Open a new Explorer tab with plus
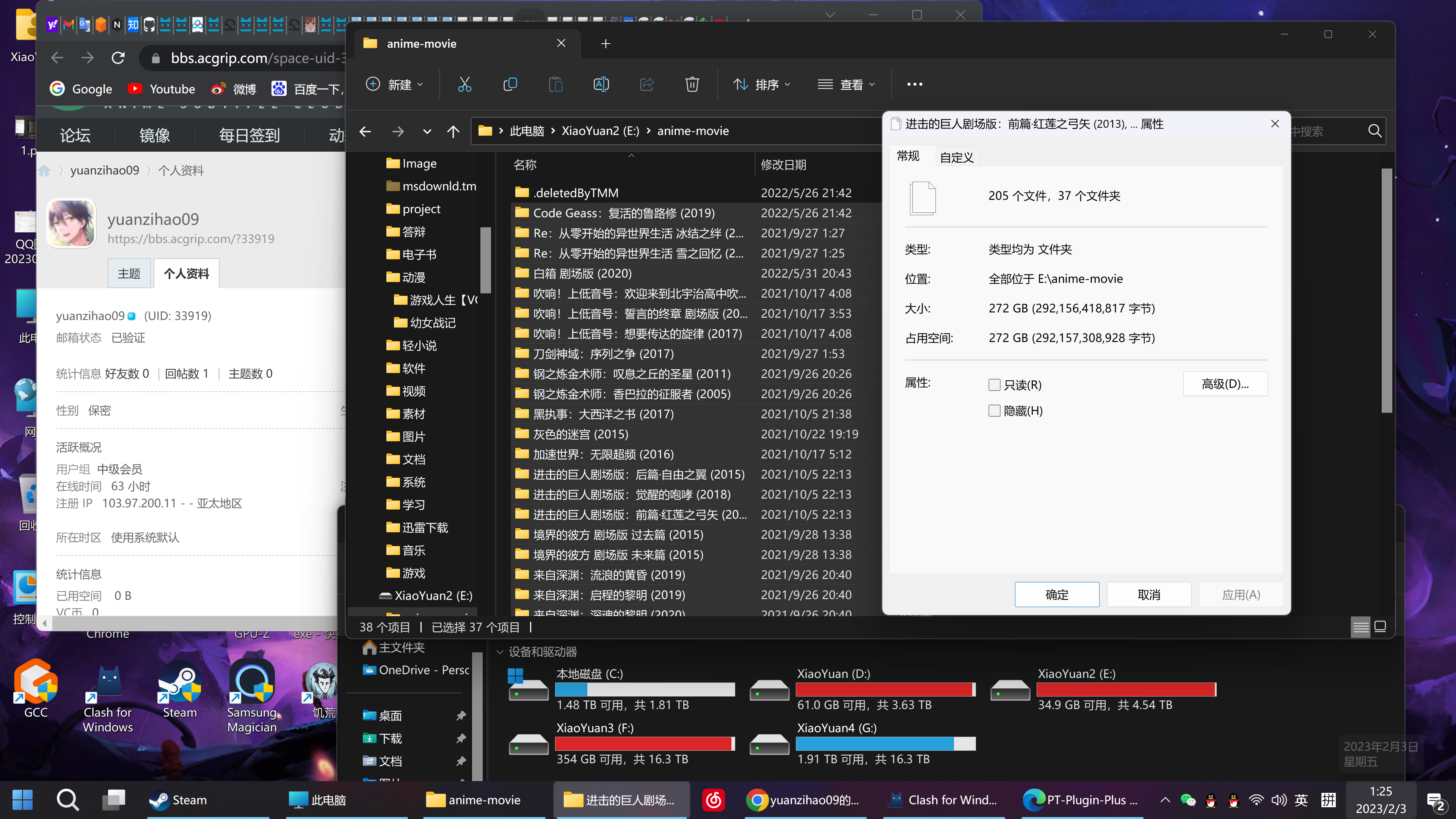Screen dimensions: 1456x819 click(x=606, y=44)
